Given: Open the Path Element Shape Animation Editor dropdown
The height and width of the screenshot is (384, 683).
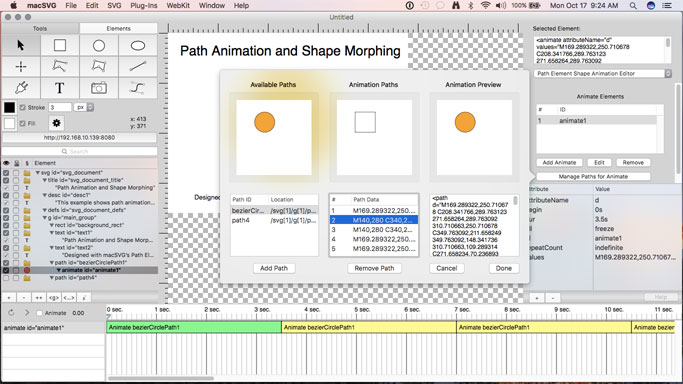Looking at the screenshot, I should (x=602, y=74).
